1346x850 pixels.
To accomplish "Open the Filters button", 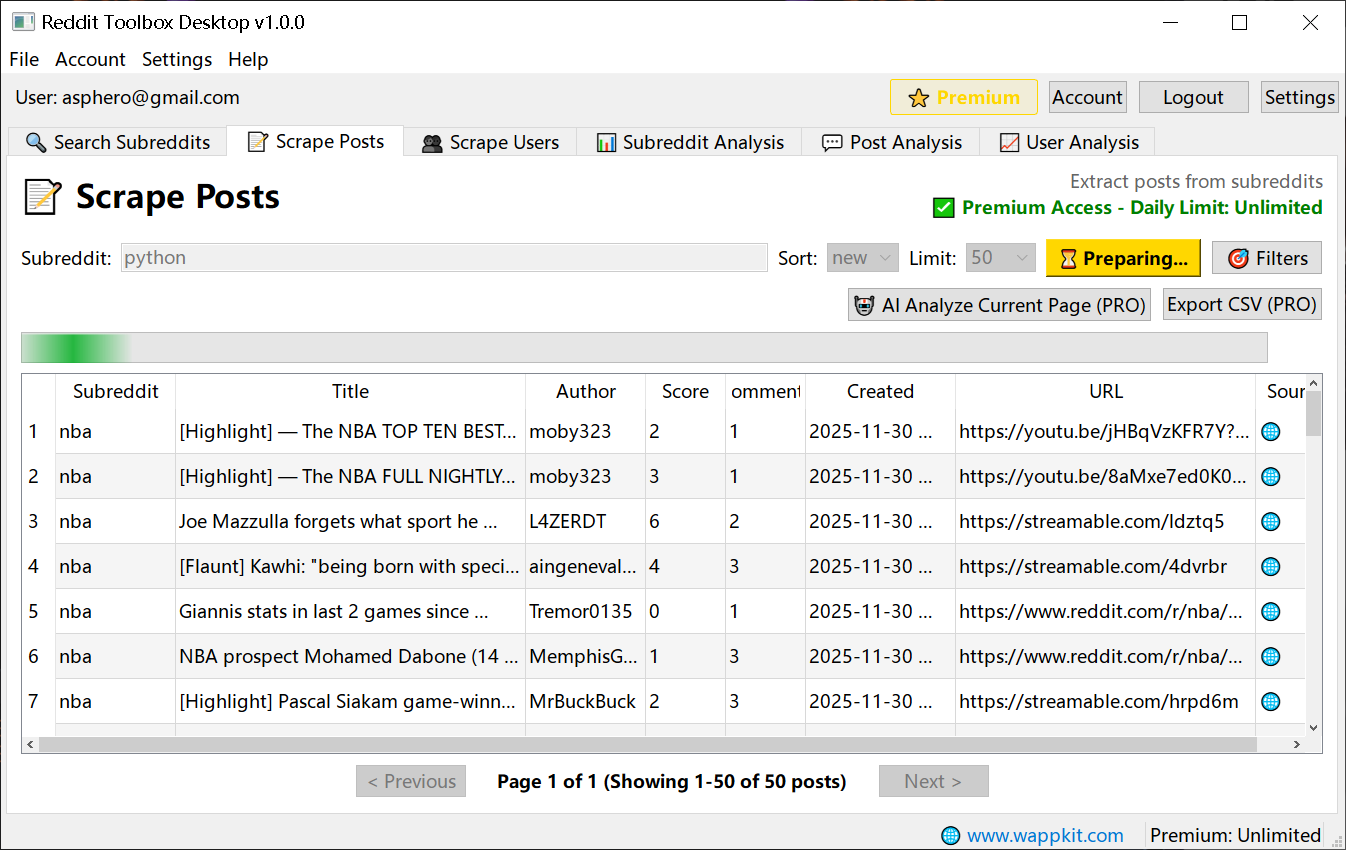I will pos(1267,258).
